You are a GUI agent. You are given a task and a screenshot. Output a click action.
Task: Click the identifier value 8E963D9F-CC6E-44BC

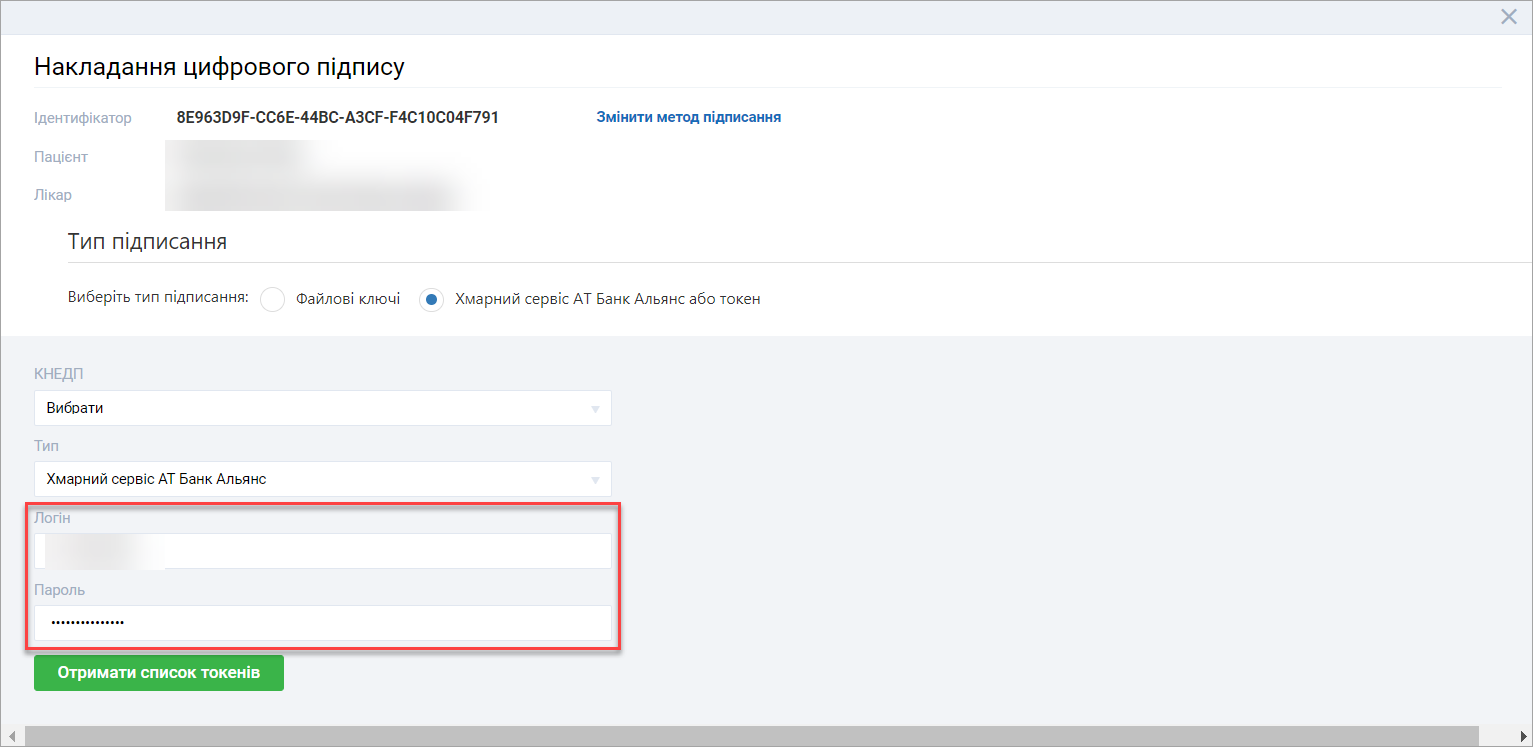tap(337, 118)
